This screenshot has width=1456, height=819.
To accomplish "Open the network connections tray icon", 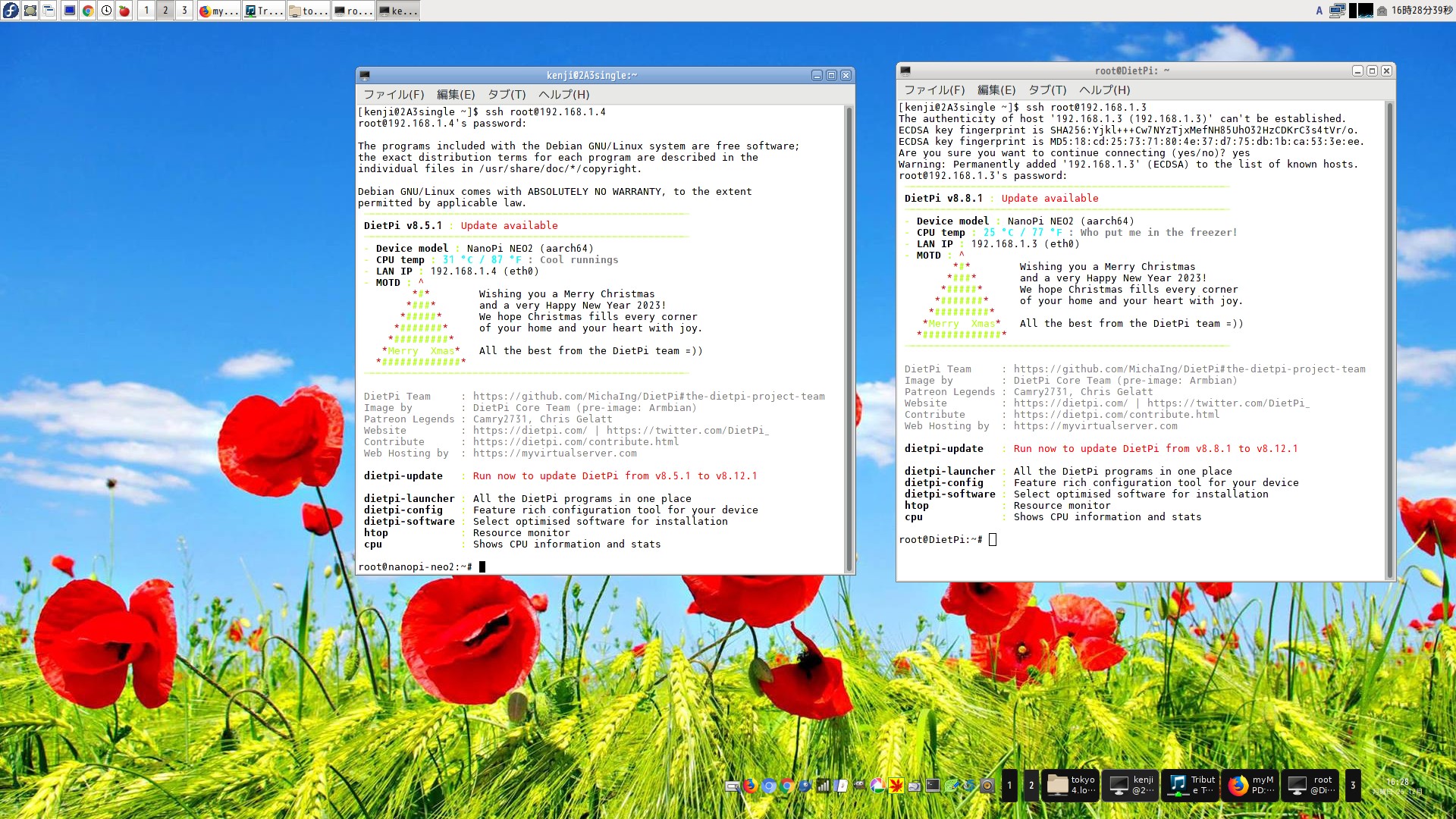I will click(x=1338, y=11).
